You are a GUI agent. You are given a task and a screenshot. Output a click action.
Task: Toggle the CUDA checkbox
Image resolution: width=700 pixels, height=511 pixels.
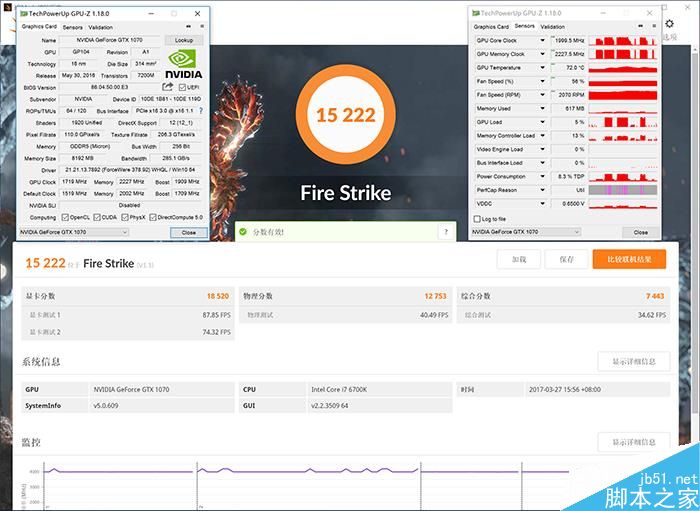pyautogui.click(x=97, y=217)
